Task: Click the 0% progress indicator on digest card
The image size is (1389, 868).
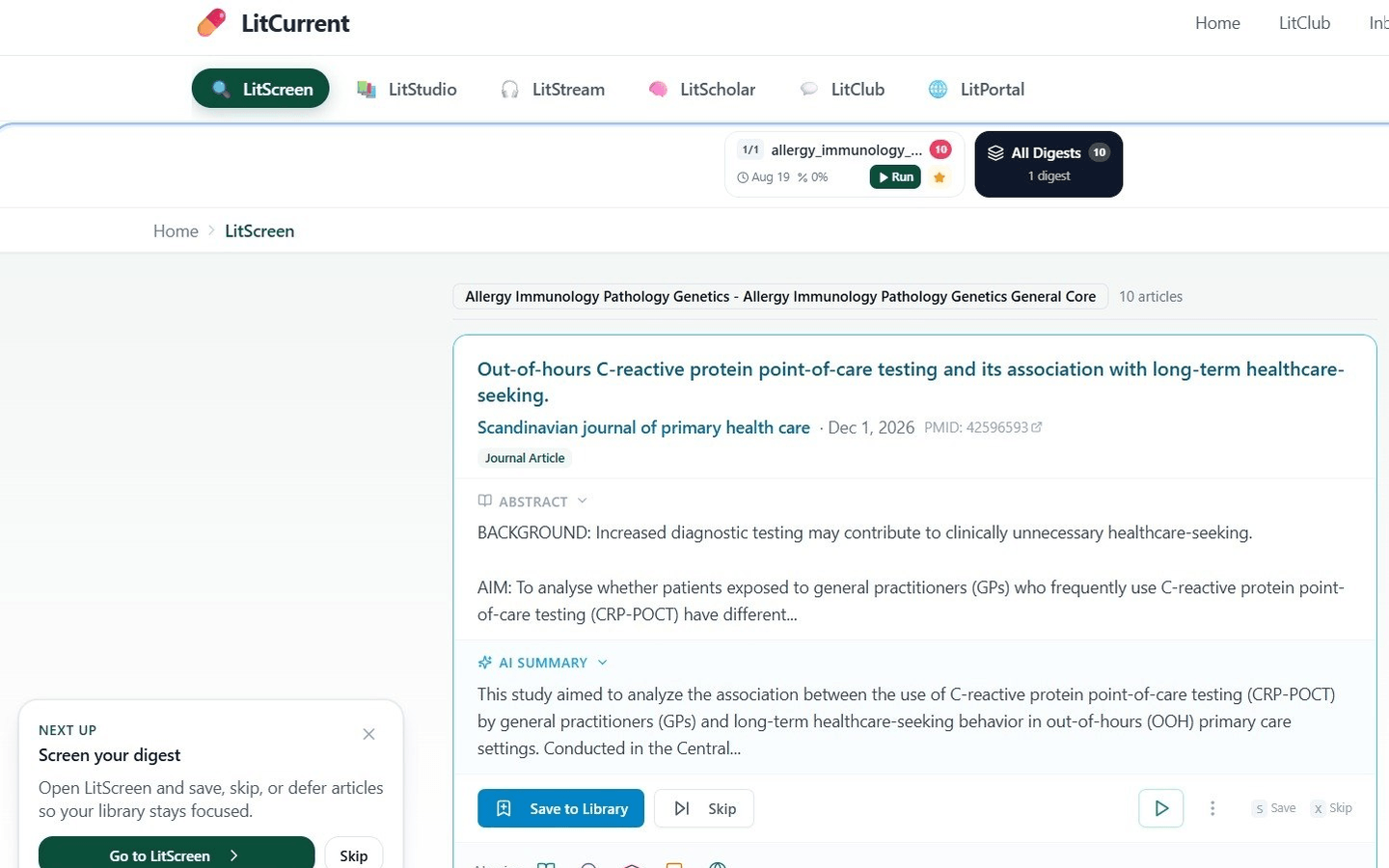Action: click(x=812, y=177)
